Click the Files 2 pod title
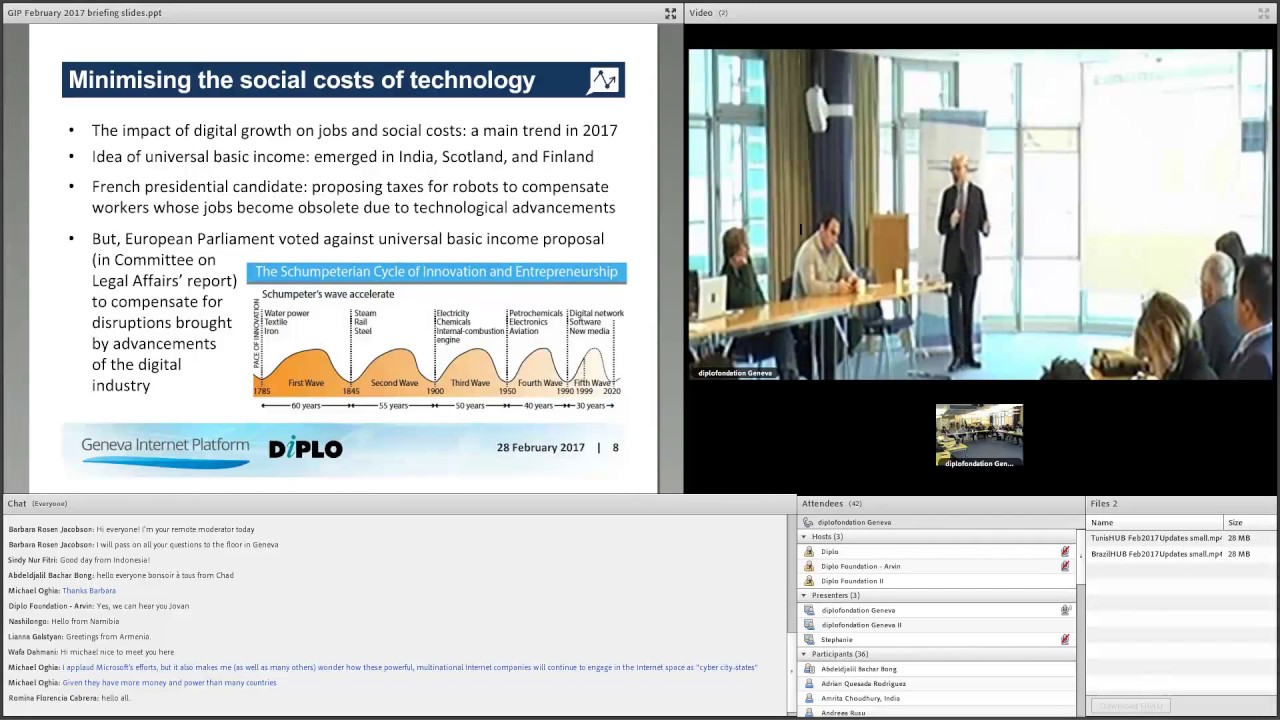 (x=1104, y=503)
